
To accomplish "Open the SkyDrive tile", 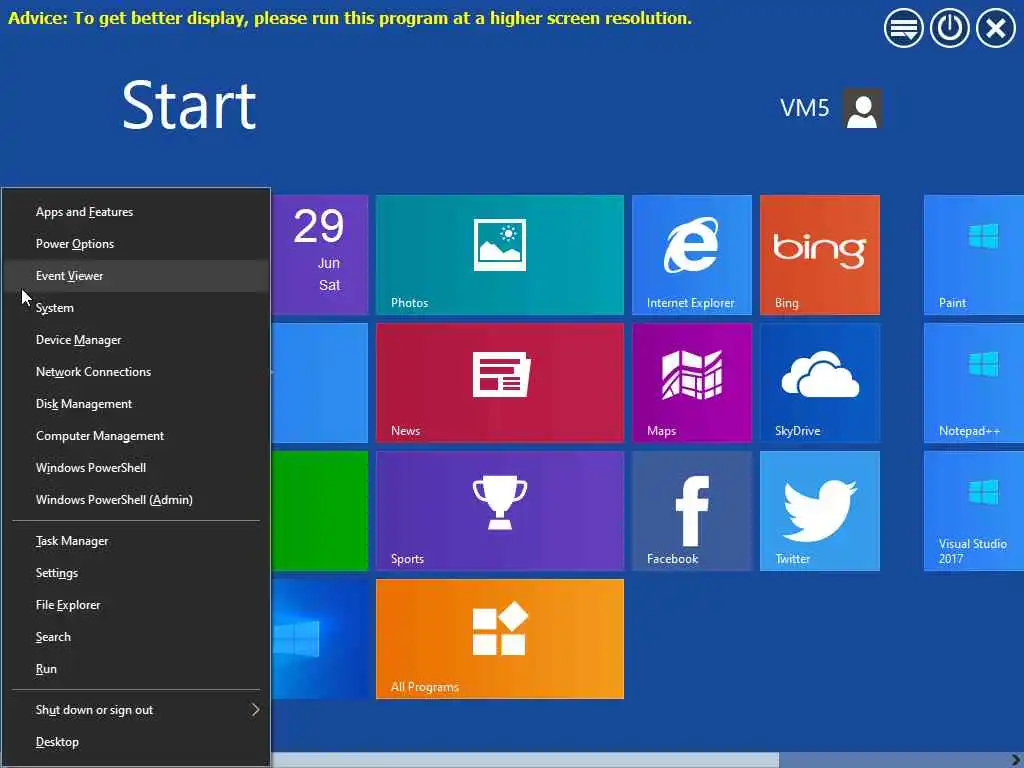I will (x=820, y=383).
